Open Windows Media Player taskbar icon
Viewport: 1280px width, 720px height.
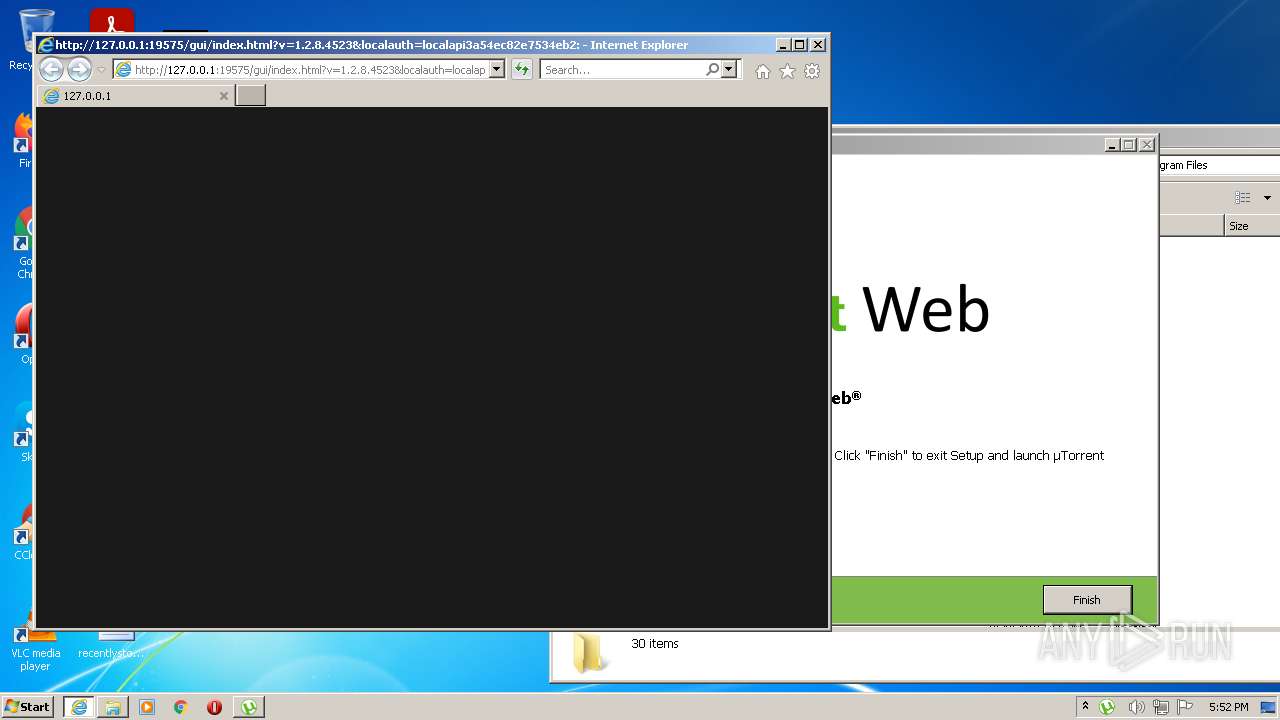[147, 707]
